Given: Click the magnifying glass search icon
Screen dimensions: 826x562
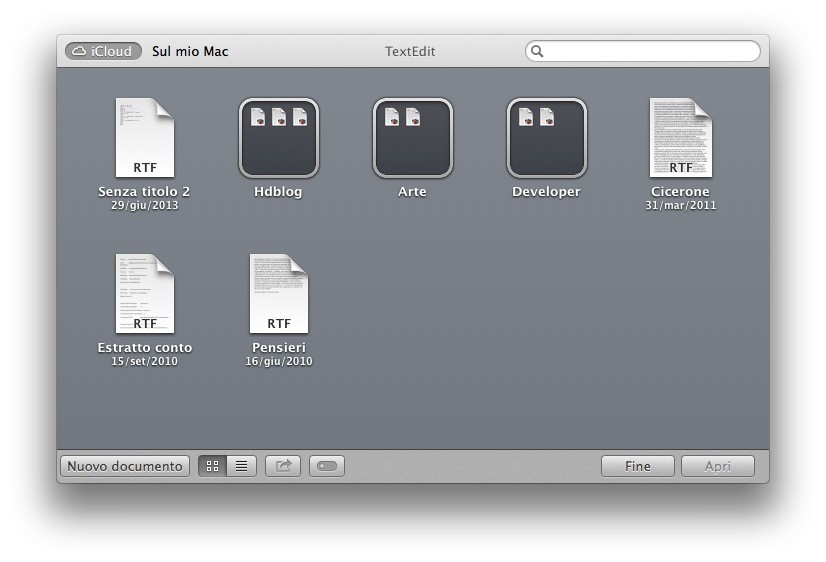Looking at the screenshot, I should click(537, 51).
